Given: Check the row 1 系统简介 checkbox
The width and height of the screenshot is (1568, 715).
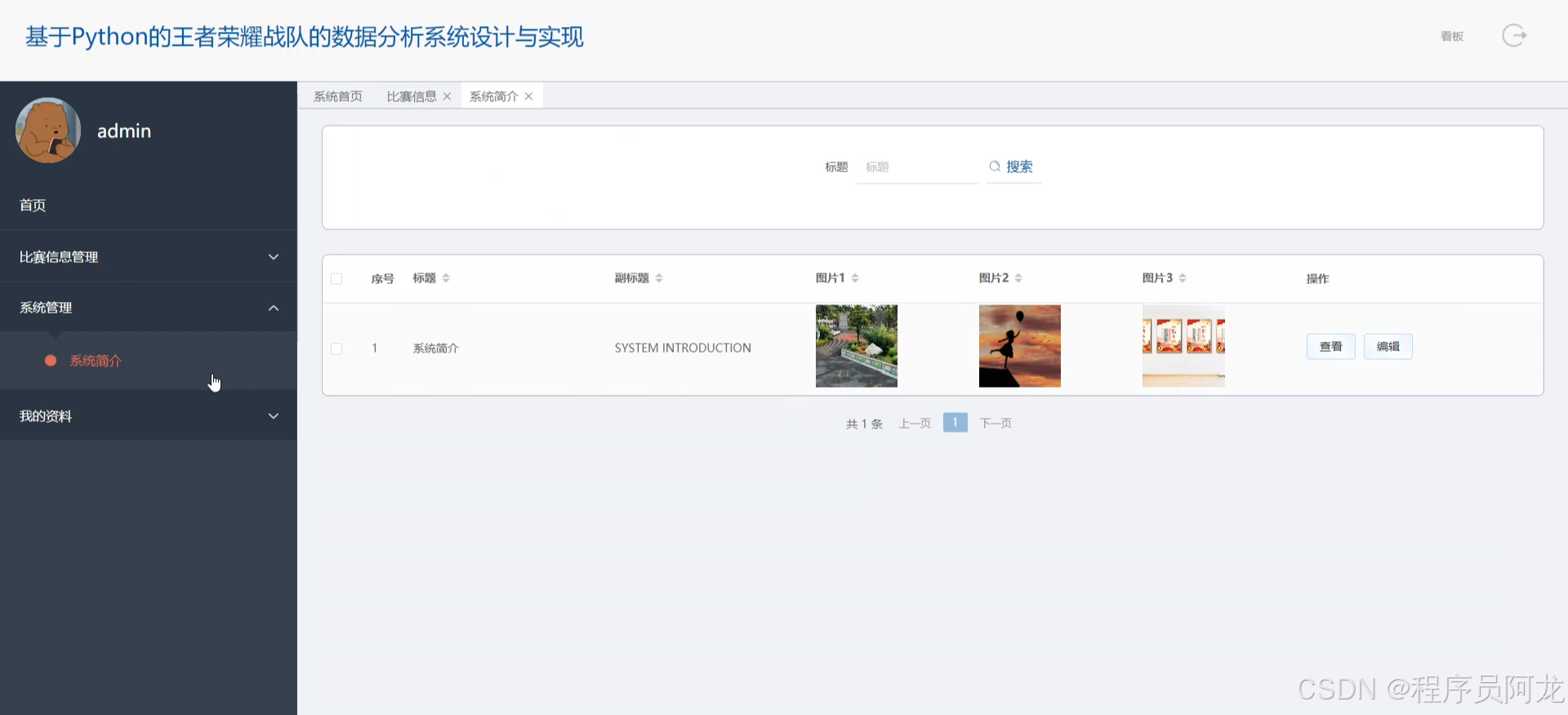Looking at the screenshot, I should (336, 349).
